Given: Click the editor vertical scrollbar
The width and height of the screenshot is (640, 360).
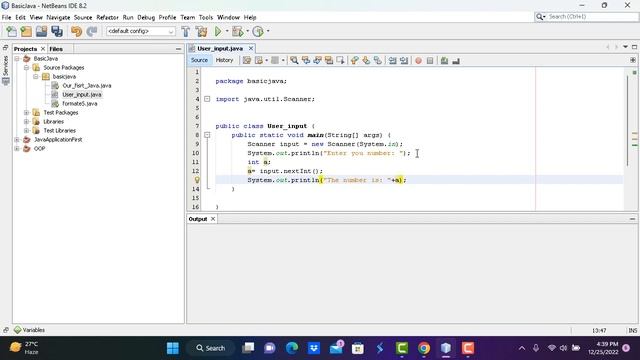Looking at the screenshot, I should click(x=628, y=120).
